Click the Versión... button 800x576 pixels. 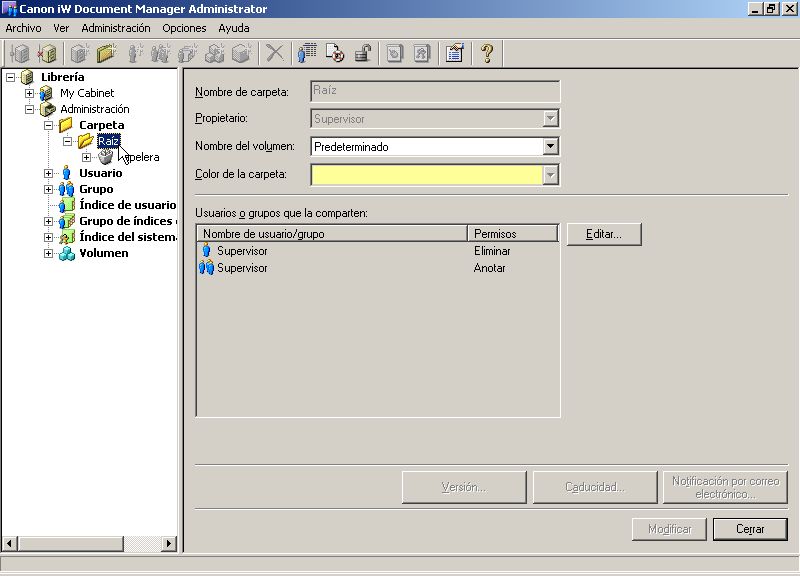pos(464,487)
